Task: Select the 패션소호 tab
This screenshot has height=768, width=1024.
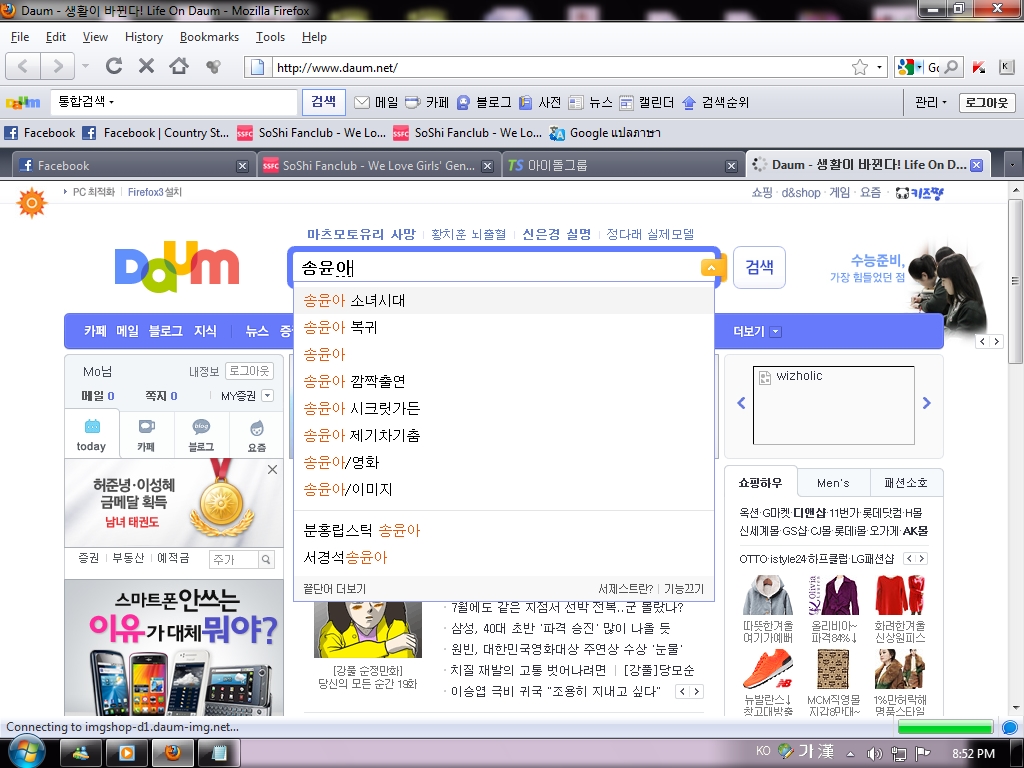Action: point(906,483)
